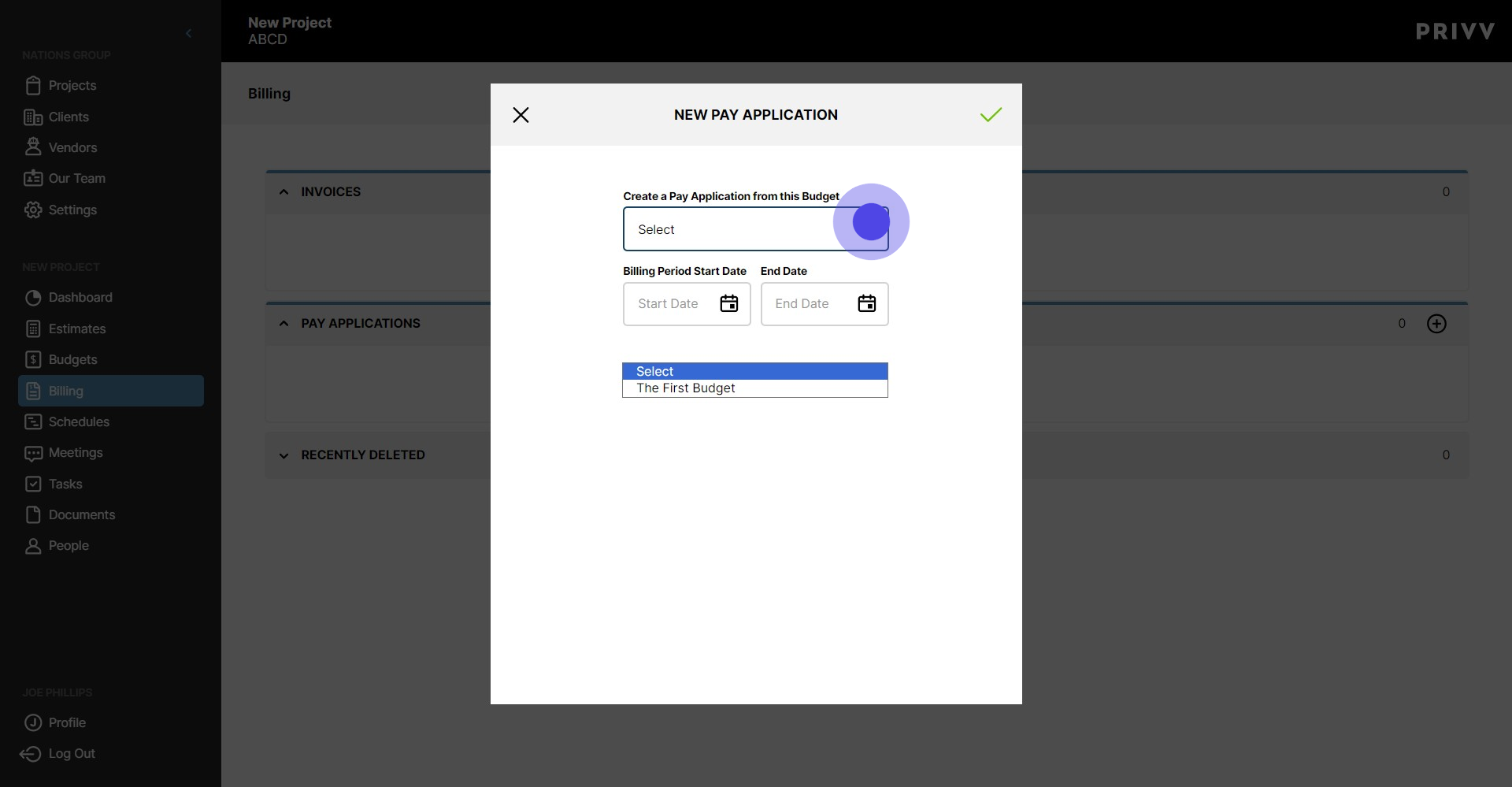Go to Estimates menu label
Image resolution: width=1512 pixels, height=787 pixels.
(77, 329)
